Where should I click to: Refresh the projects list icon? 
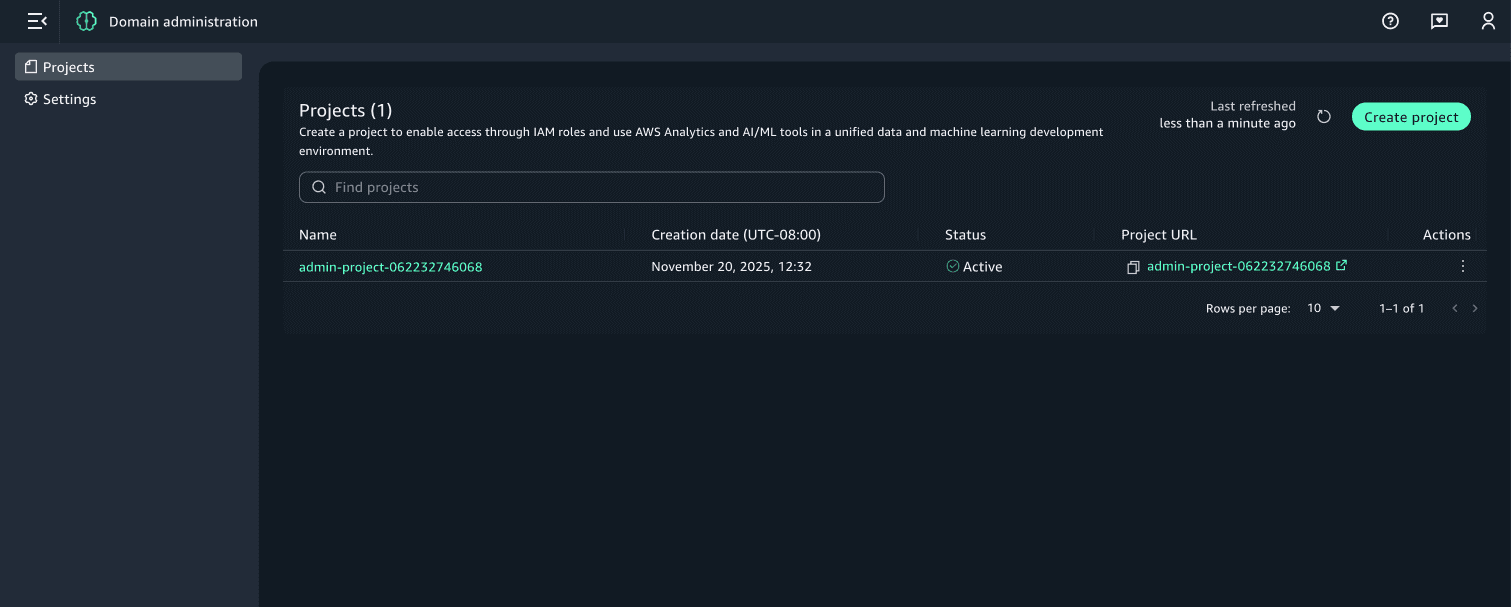pyautogui.click(x=1324, y=117)
